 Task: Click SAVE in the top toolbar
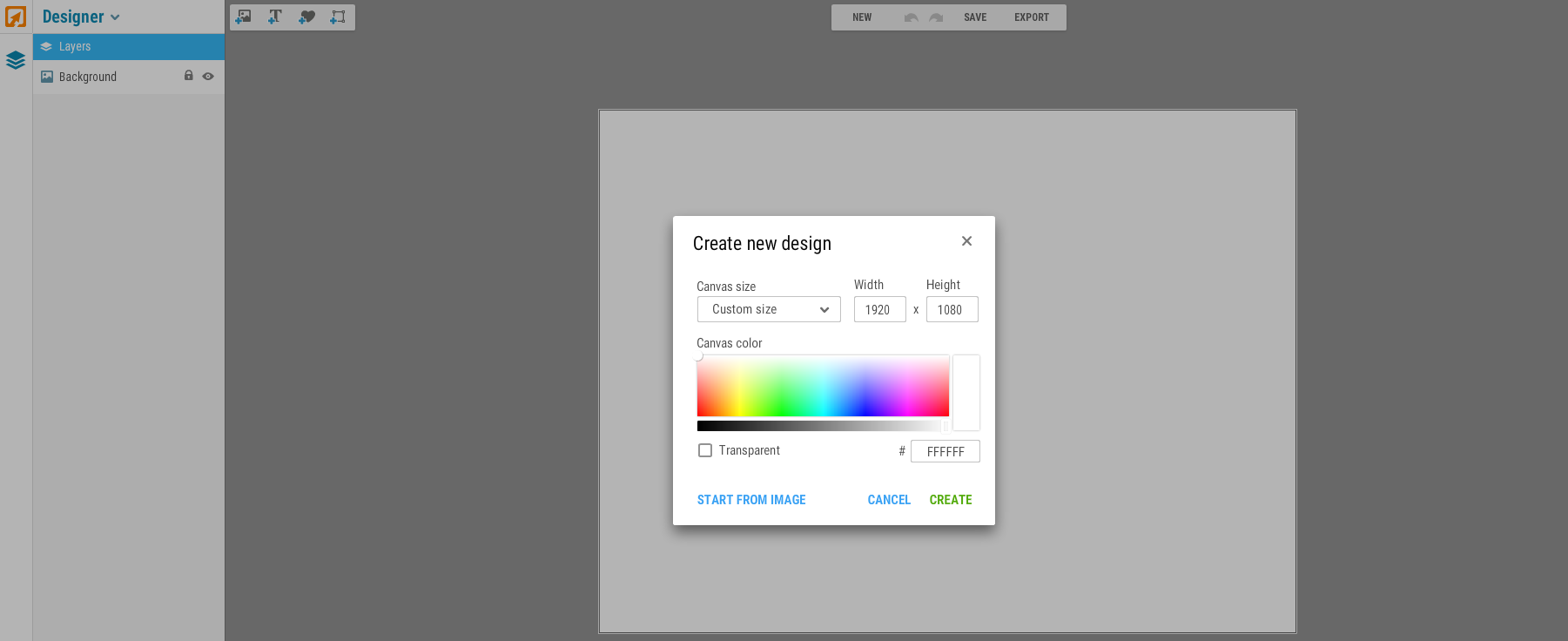click(x=975, y=17)
